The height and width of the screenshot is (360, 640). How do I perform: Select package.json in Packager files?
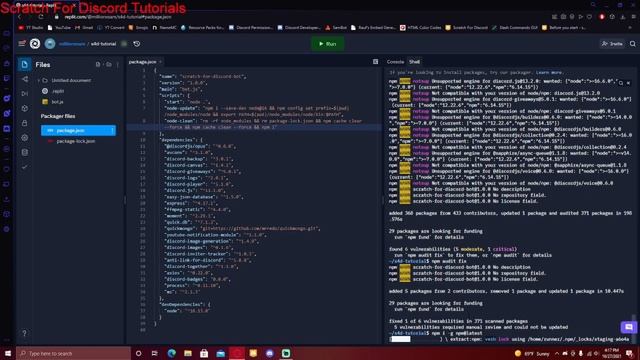[78, 130]
